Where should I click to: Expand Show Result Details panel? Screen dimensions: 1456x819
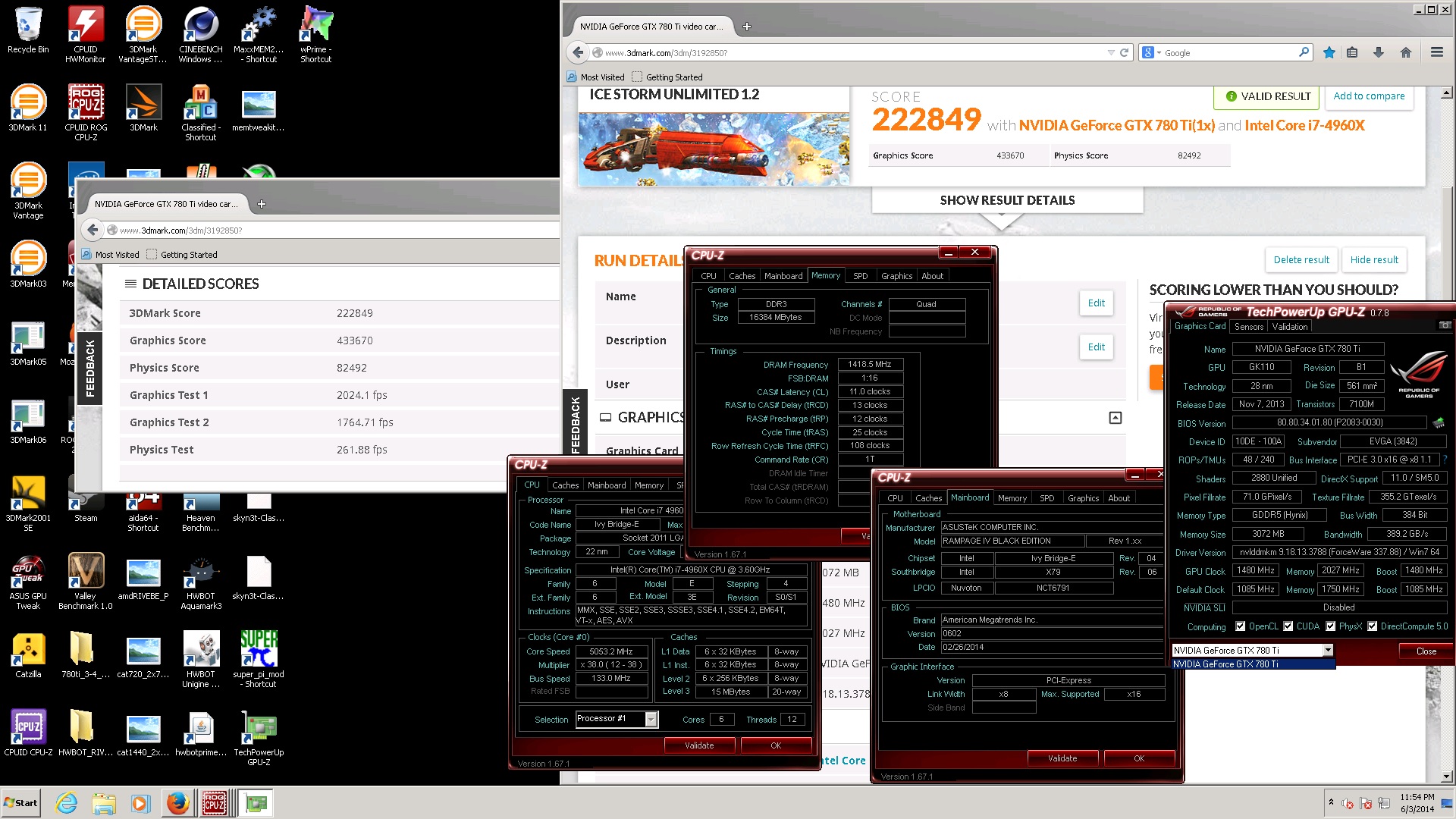[1007, 200]
